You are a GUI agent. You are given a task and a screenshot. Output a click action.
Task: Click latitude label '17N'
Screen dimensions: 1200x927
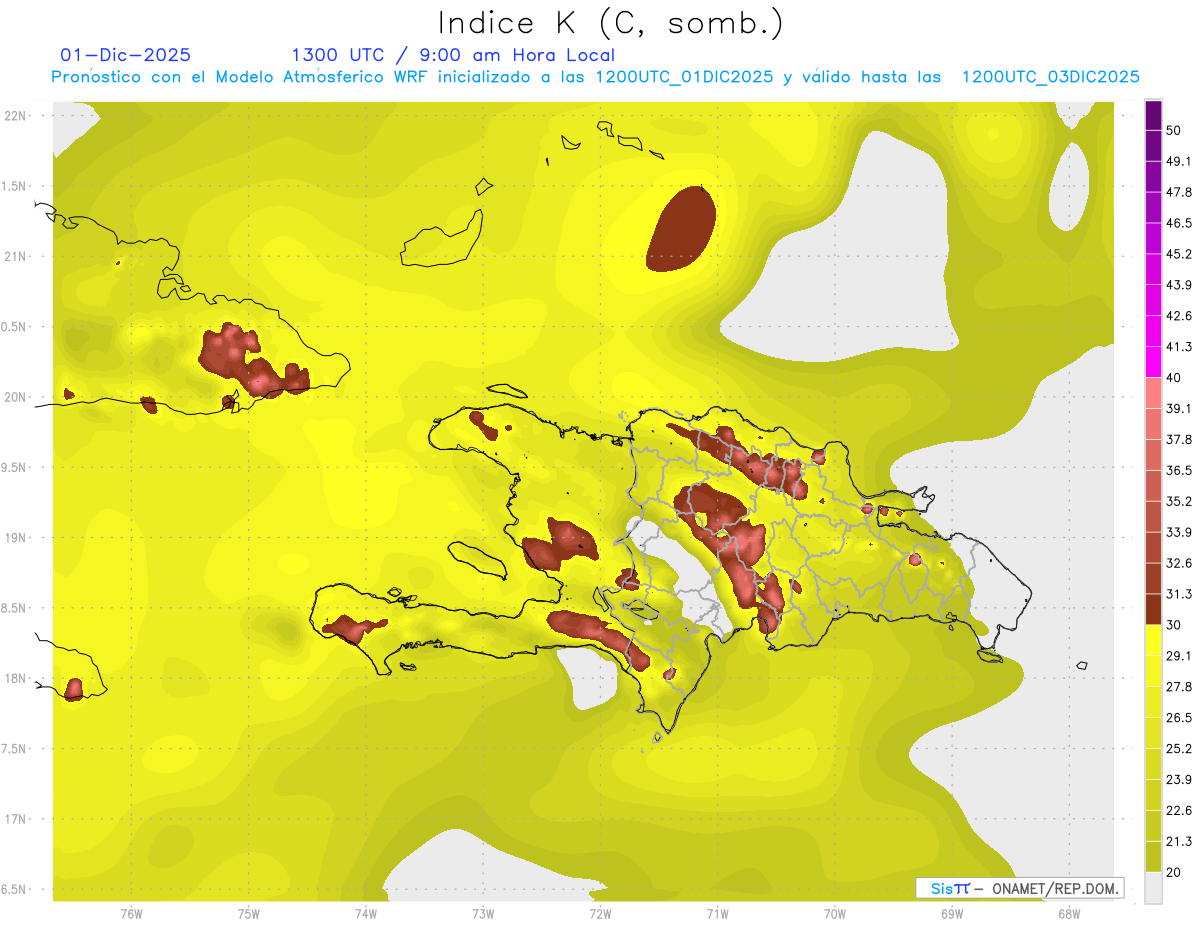(x=15, y=819)
